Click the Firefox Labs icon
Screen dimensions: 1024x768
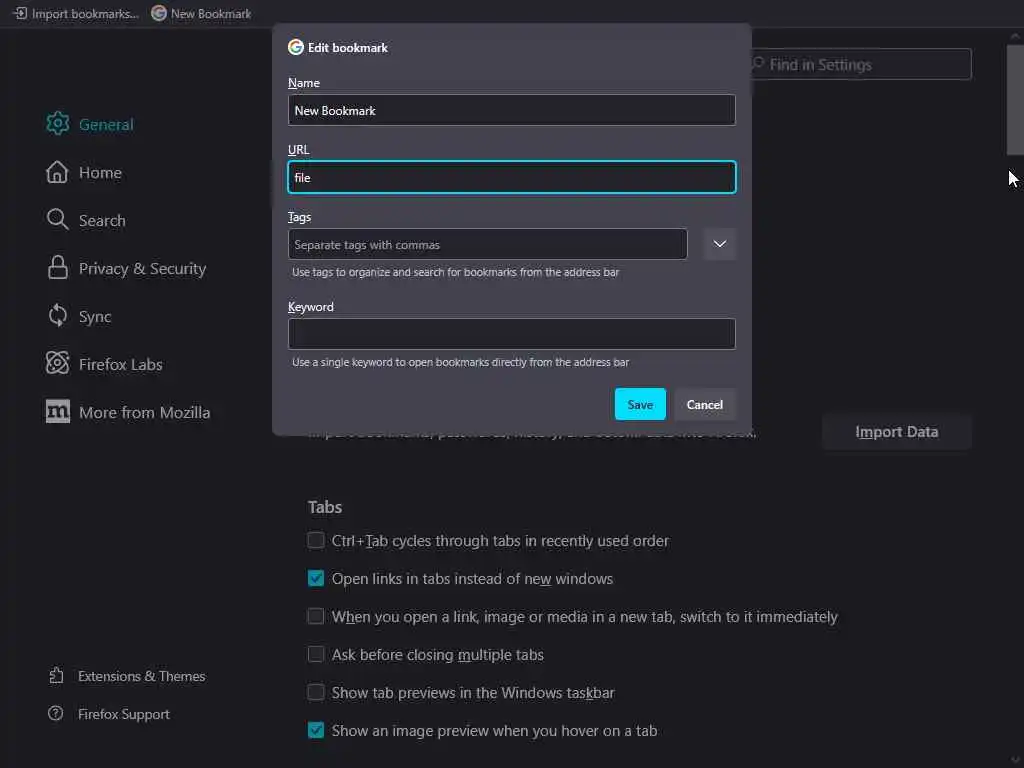click(58, 364)
